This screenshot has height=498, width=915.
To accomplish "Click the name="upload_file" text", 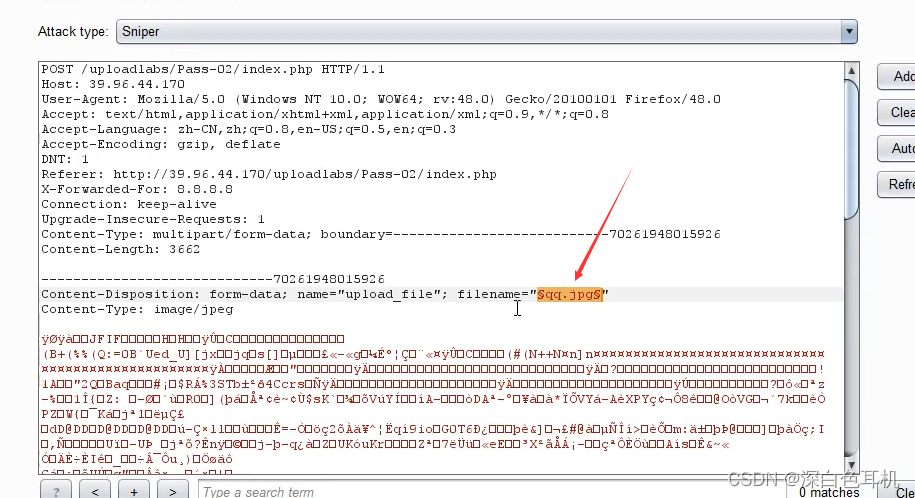I will point(368,294).
